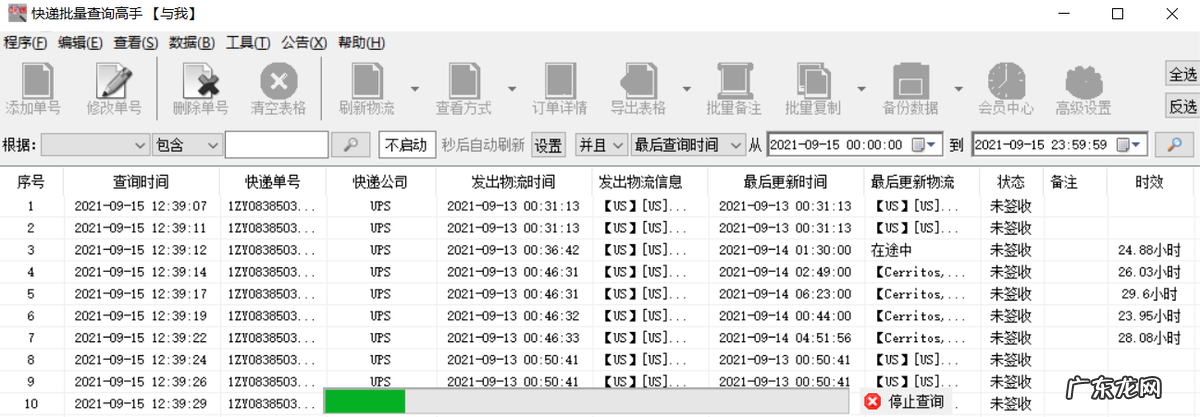This screenshot has height=417, width=1200.
Task: Sort by 状态 column header
Action: (1011, 182)
